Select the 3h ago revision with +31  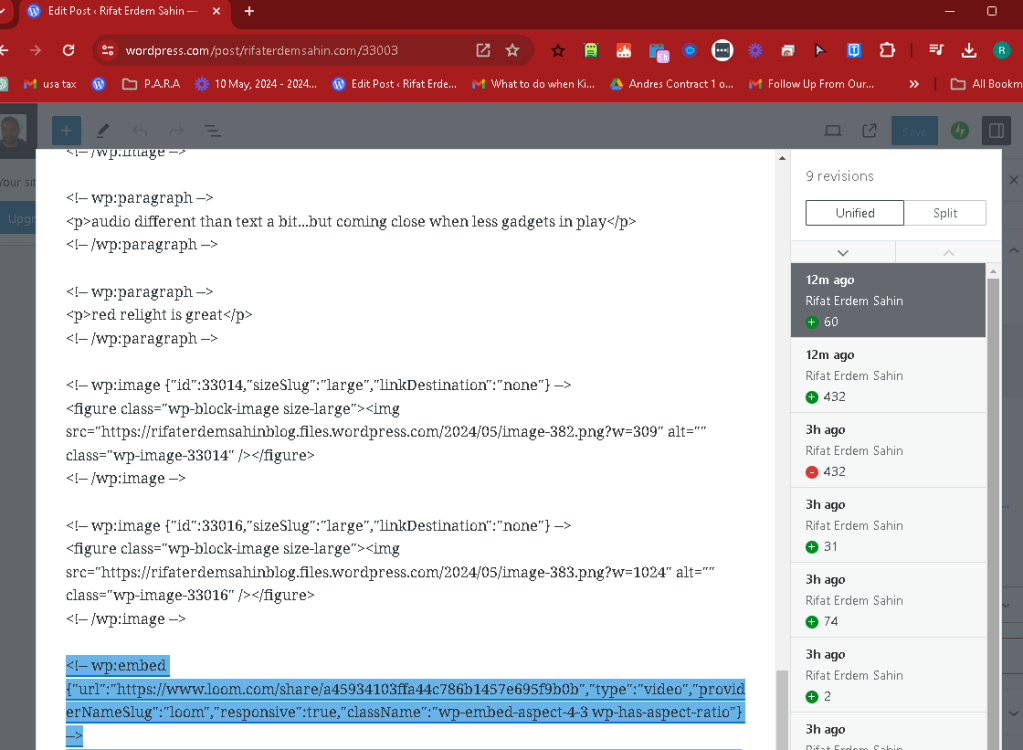pyautogui.click(x=888, y=525)
